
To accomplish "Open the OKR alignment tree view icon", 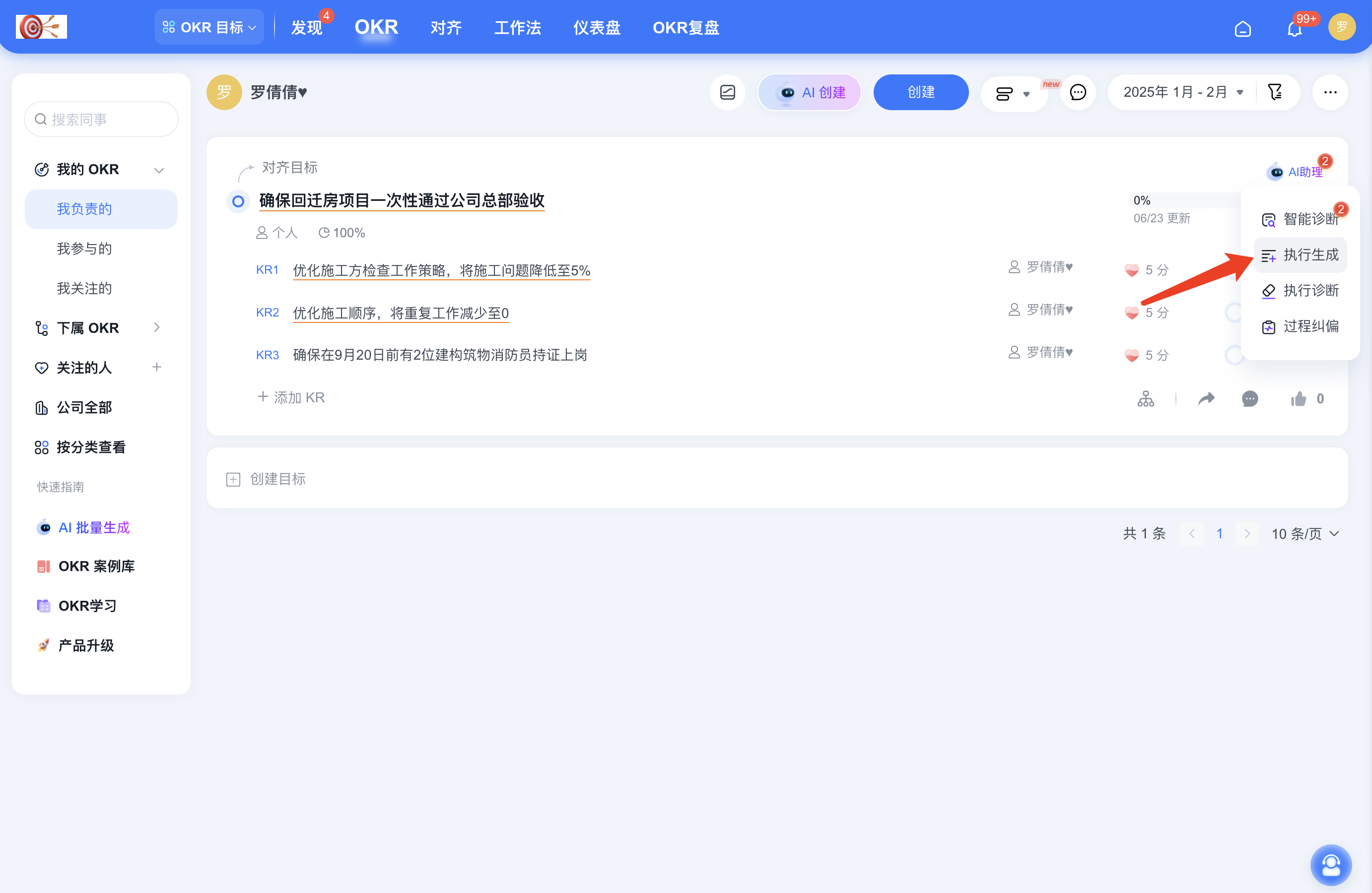I will pos(1146,398).
